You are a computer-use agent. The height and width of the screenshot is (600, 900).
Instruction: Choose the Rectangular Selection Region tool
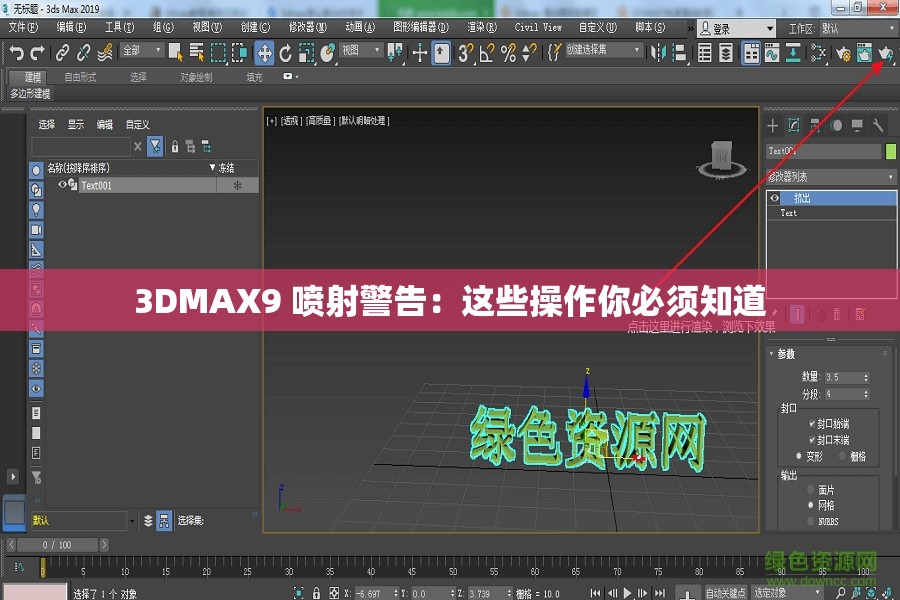(218, 53)
